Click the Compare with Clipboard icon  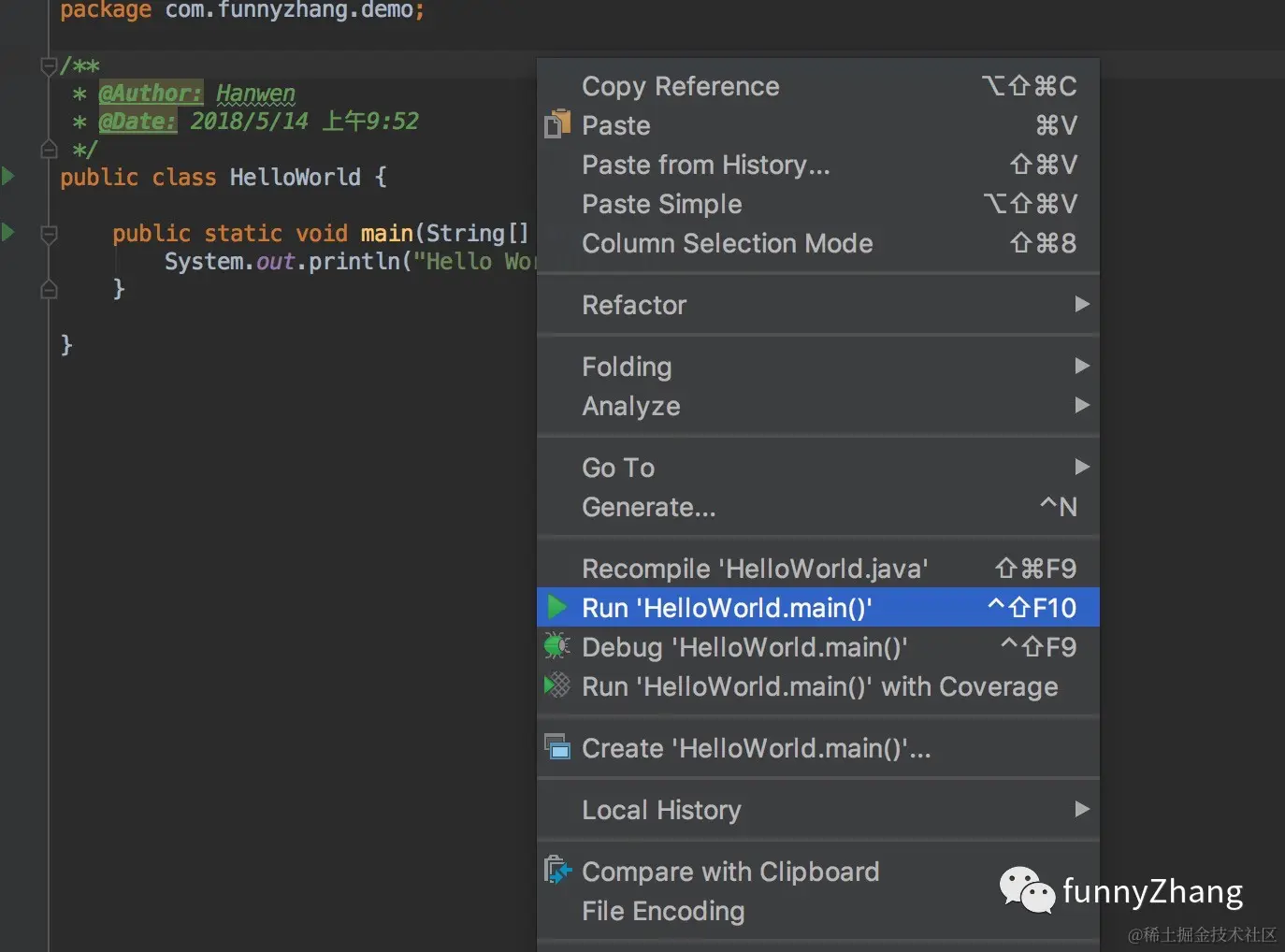(557, 871)
